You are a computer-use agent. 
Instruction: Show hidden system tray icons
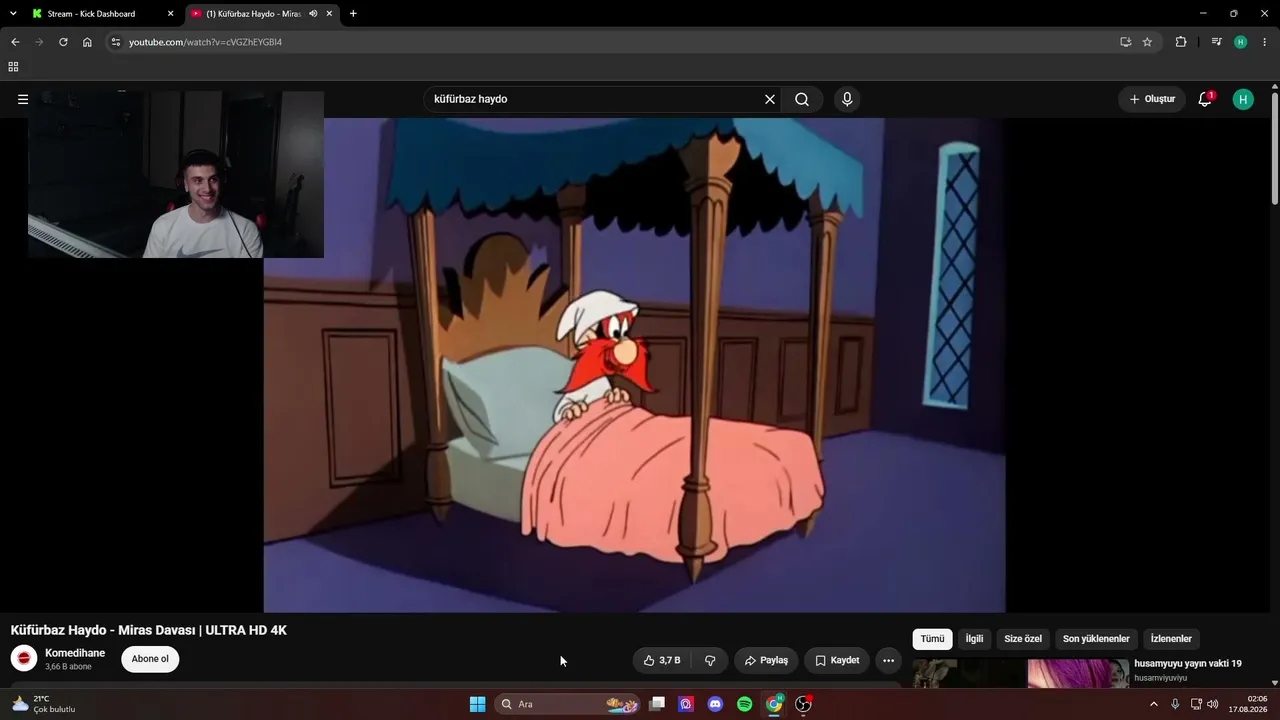click(x=1153, y=704)
